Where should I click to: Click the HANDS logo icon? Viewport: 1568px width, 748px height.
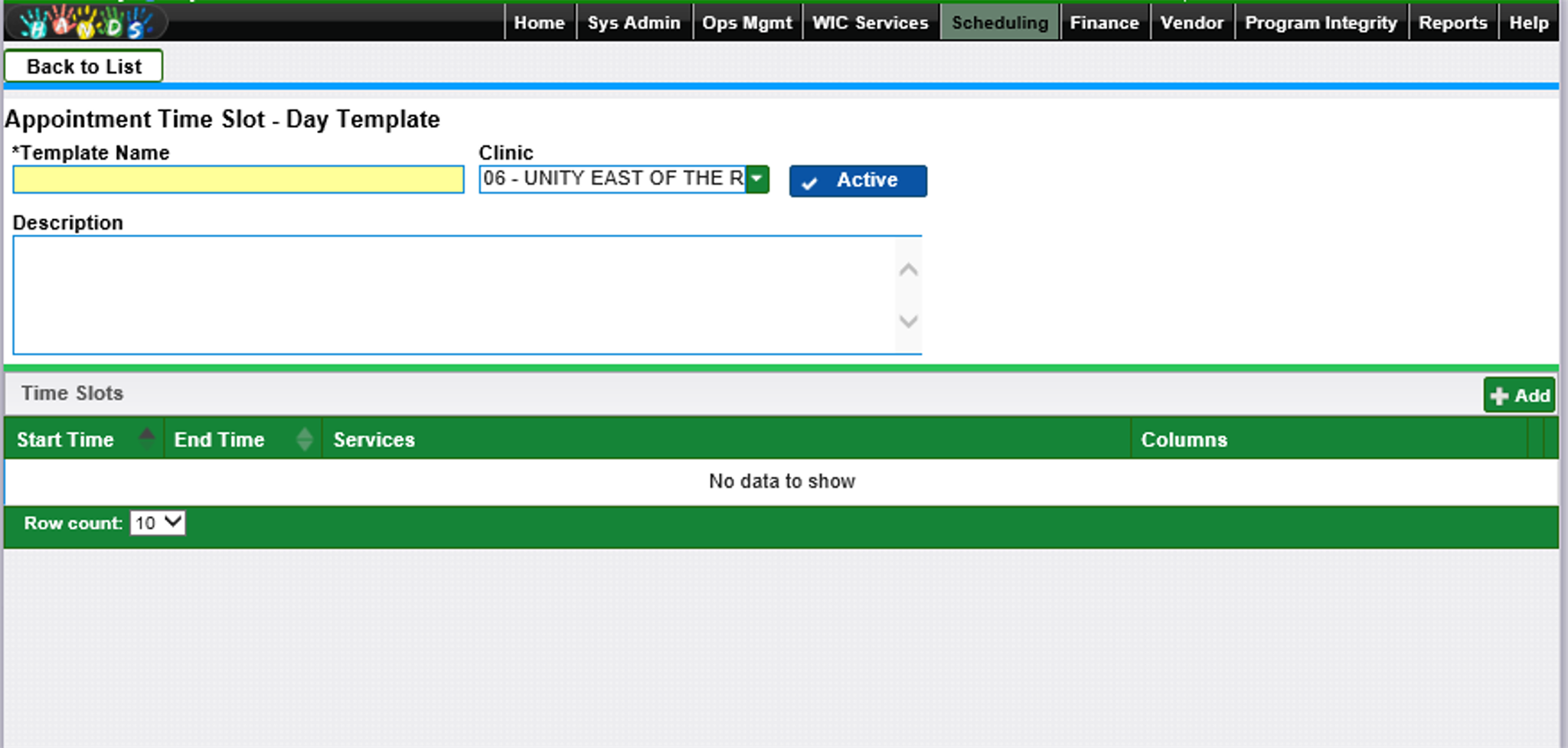pyautogui.click(x=86, y=22)
